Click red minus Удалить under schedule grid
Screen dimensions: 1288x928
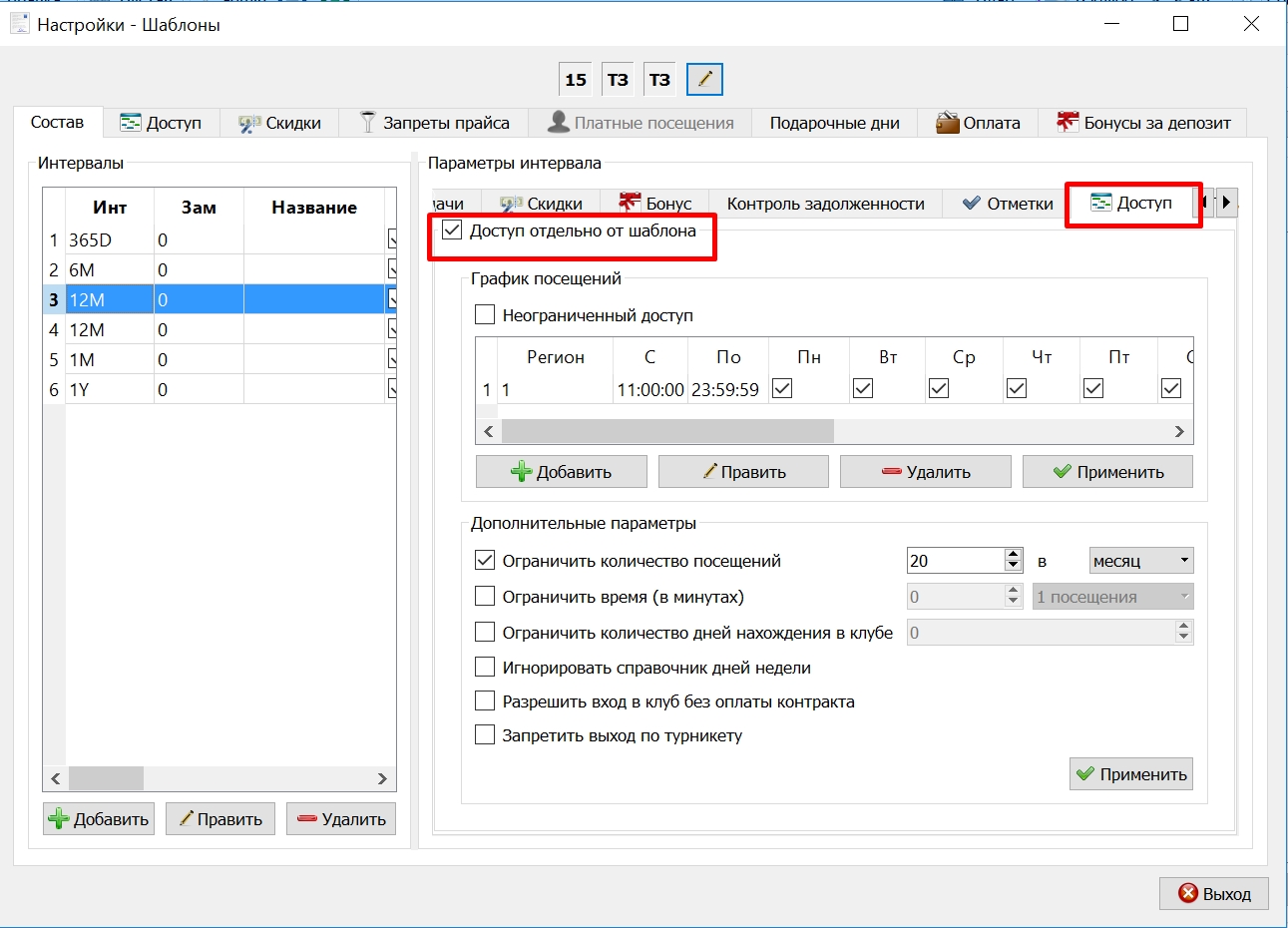coord(925,472)
